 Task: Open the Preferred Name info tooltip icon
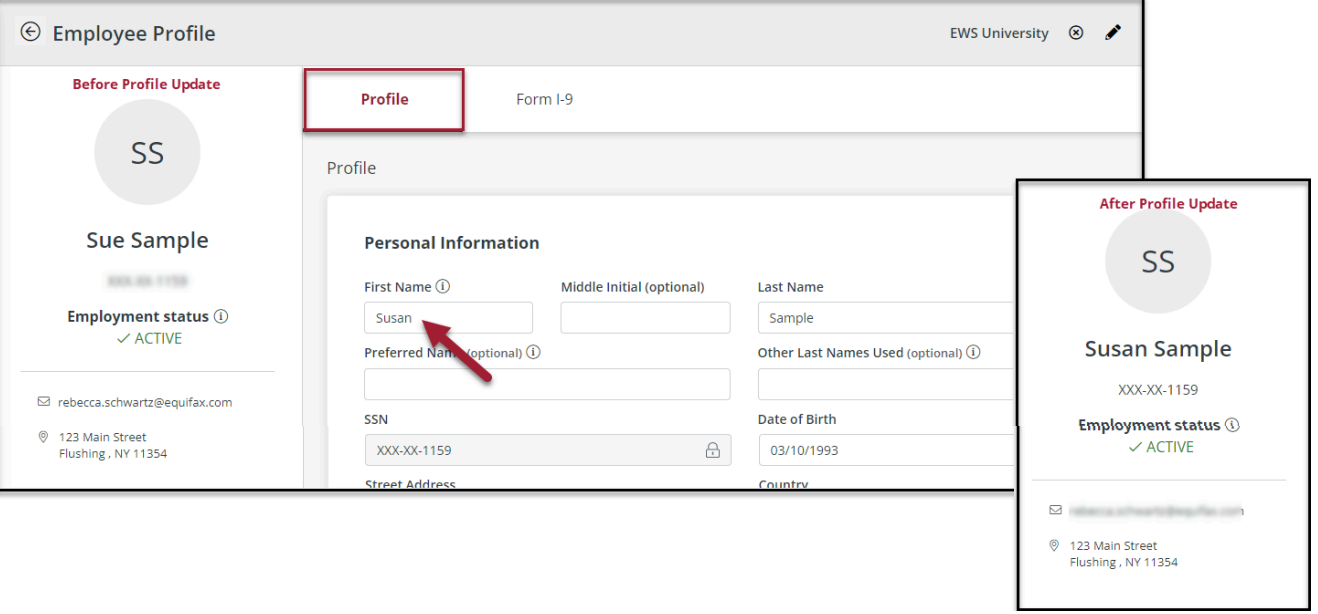pos(534,352)
